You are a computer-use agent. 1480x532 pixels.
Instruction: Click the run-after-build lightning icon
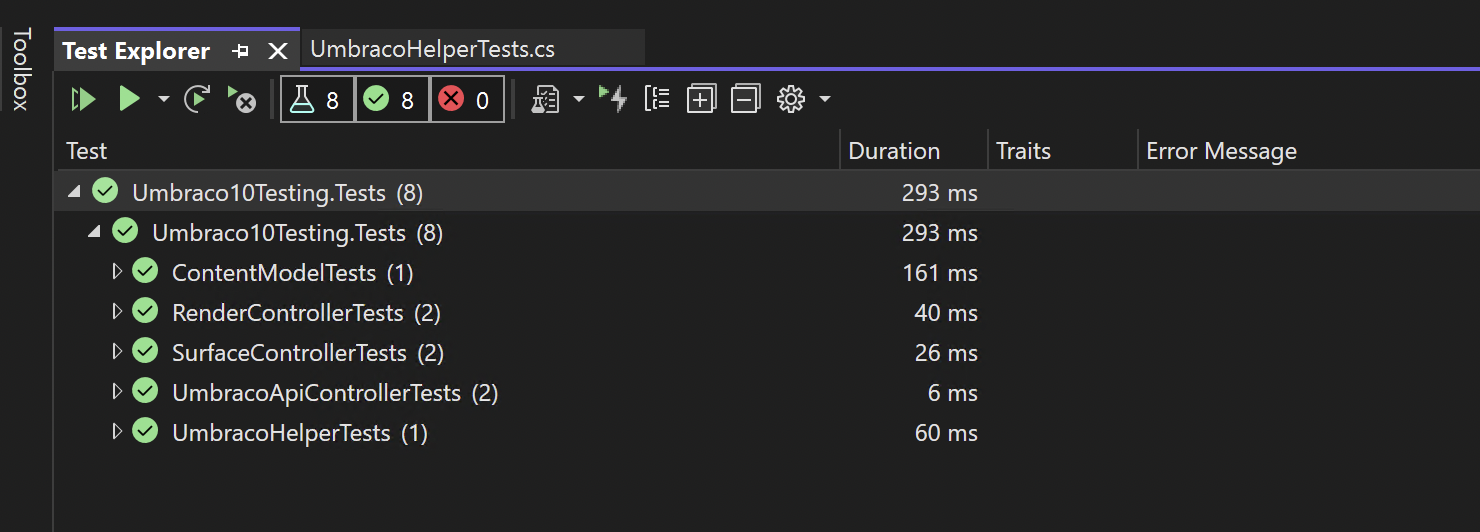pos(612,99)
